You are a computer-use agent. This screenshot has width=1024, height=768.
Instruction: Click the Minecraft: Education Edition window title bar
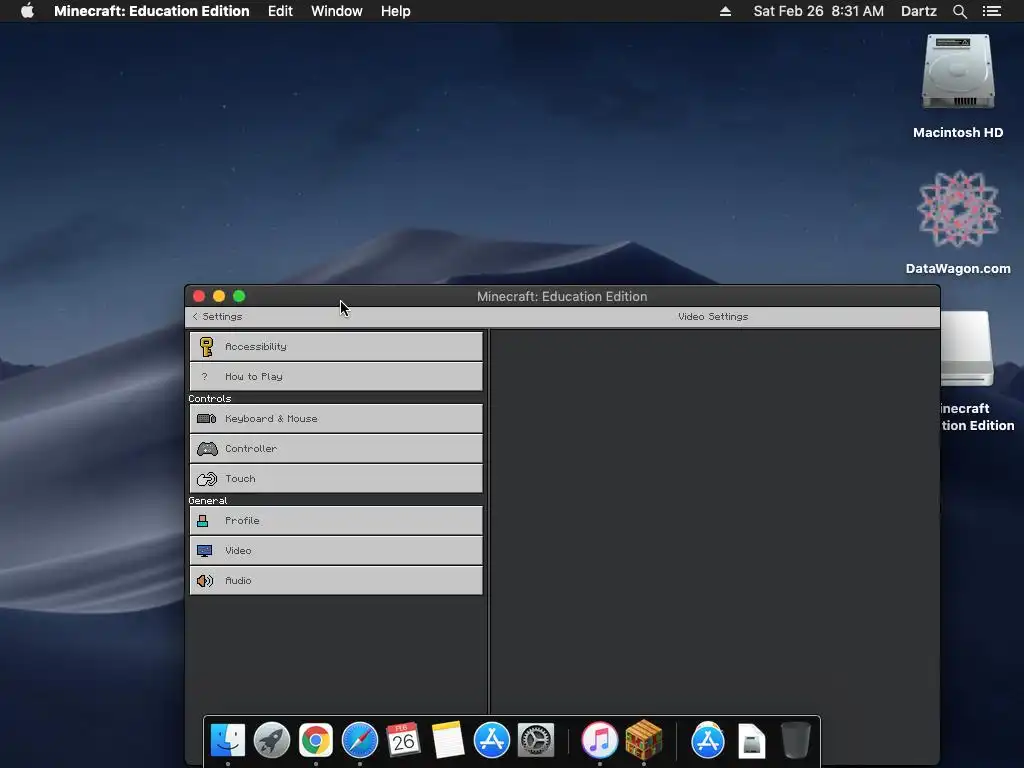(x=562, y=296)
